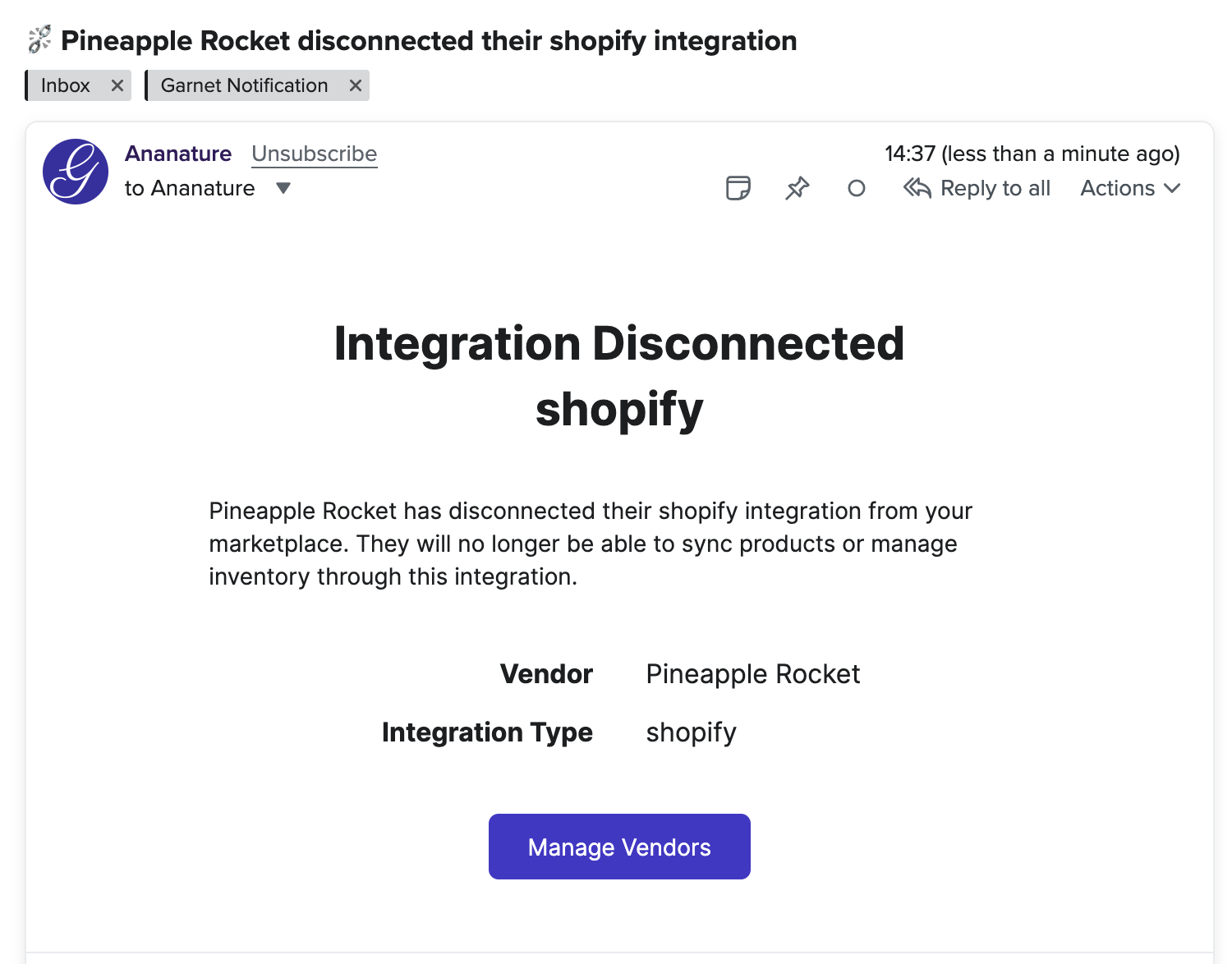This screenshot has height=964, width=1232.
Task: Click the Pineapple Rocket vendor value
Action: pyautogui.click(x=752, y=673)
